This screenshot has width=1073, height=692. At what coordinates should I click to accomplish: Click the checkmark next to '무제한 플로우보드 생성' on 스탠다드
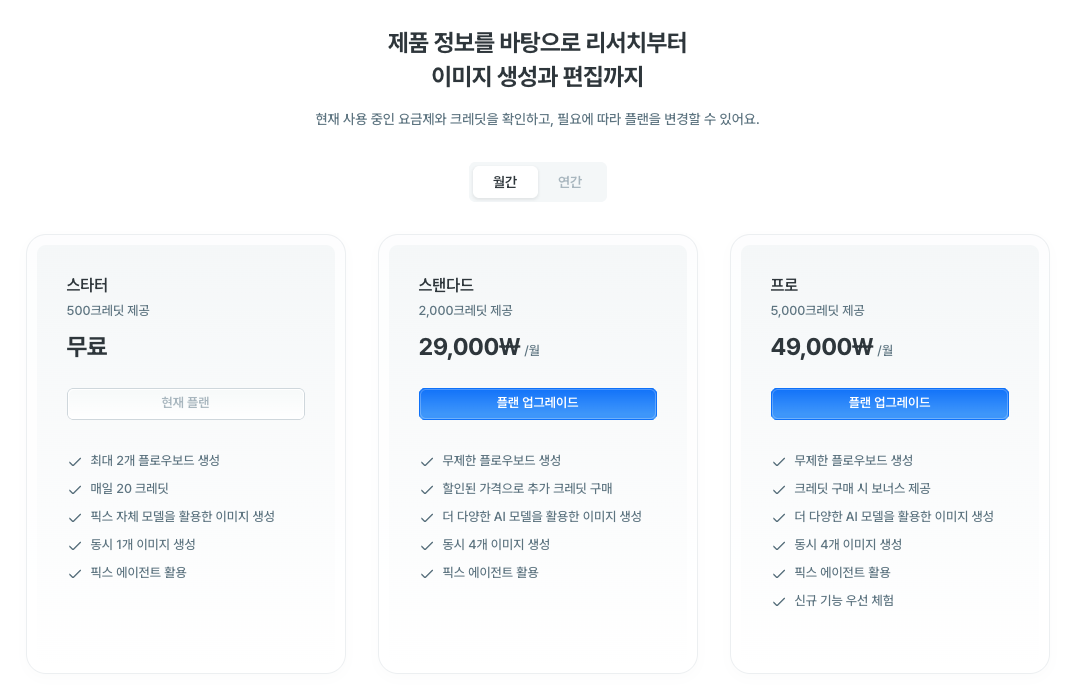tap(427, 461)
